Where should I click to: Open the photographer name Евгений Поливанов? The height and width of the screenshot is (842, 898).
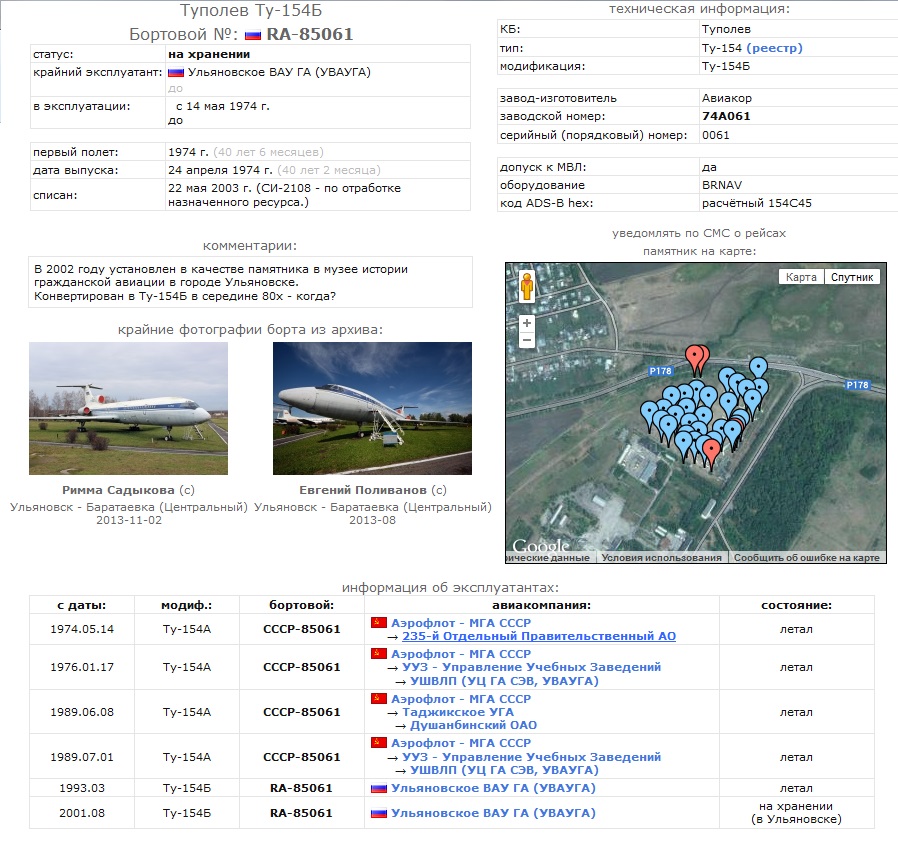tap(362, 490)
